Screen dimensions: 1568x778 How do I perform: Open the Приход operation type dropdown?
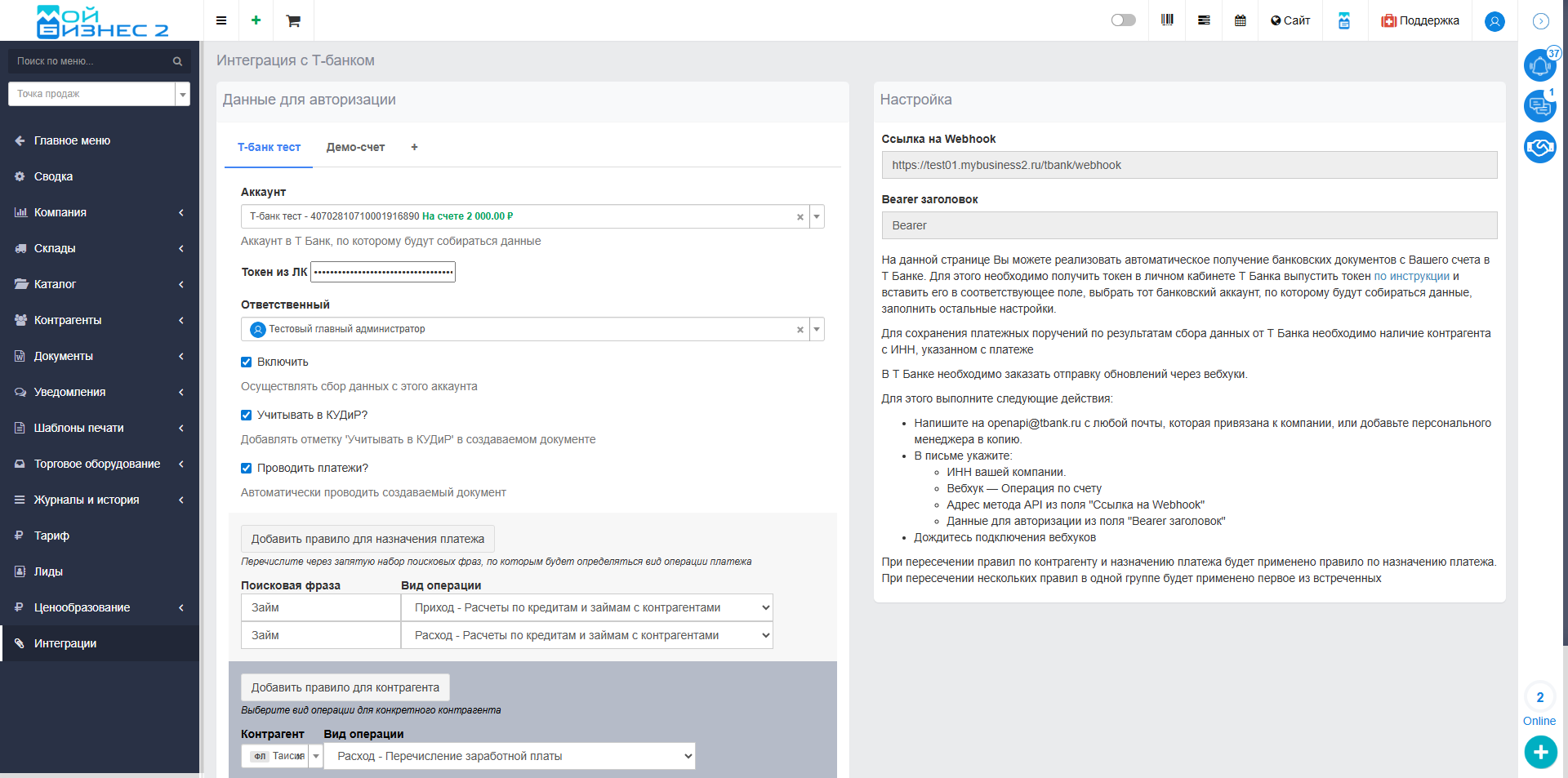click(x=586, y=607)
